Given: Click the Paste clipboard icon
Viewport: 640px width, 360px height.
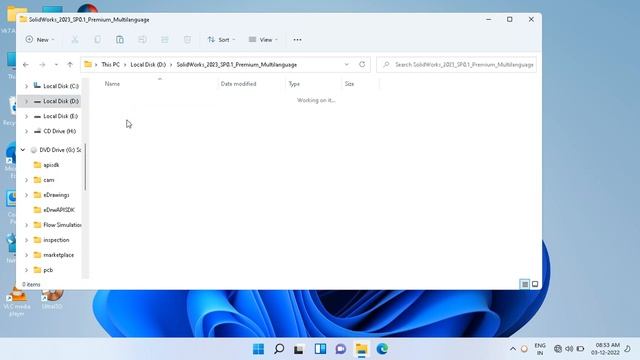Looking at the screenshot, I should pos(120,40).
